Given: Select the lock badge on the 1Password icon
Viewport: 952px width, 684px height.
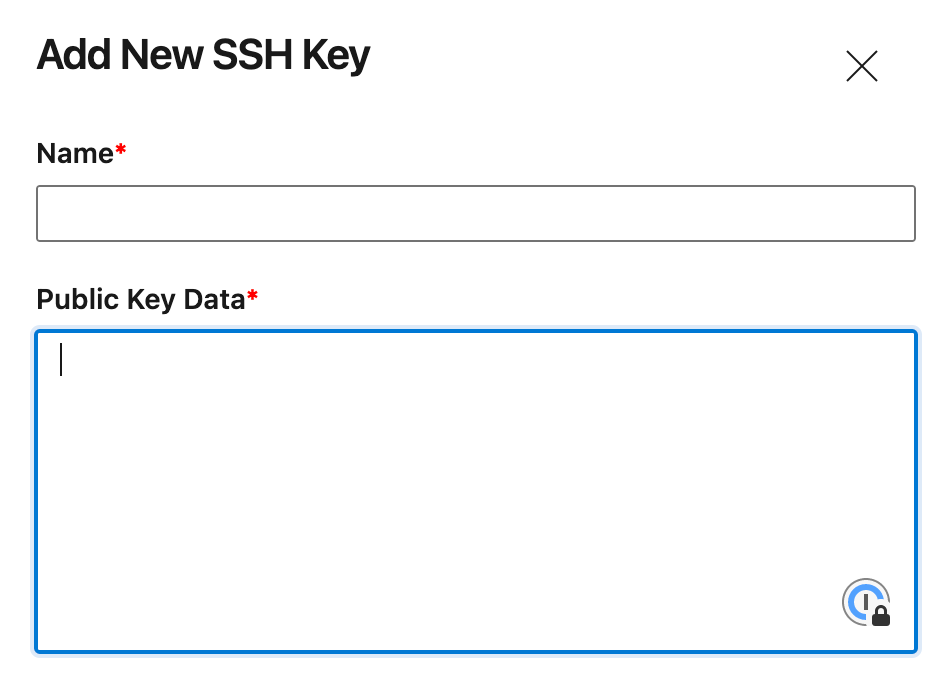Looking at the screenshot, I should click(x=879, y=613).
